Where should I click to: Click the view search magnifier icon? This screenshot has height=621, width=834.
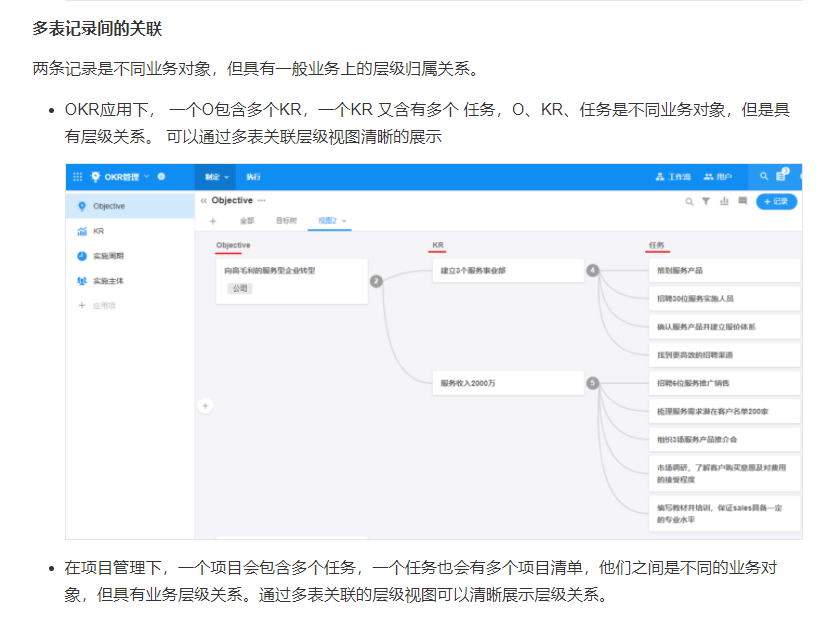pos(689,201)
